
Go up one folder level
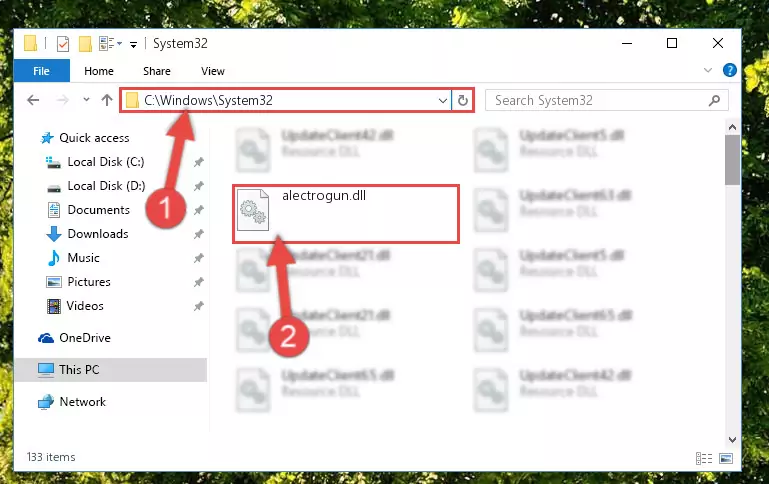(107, 100)
